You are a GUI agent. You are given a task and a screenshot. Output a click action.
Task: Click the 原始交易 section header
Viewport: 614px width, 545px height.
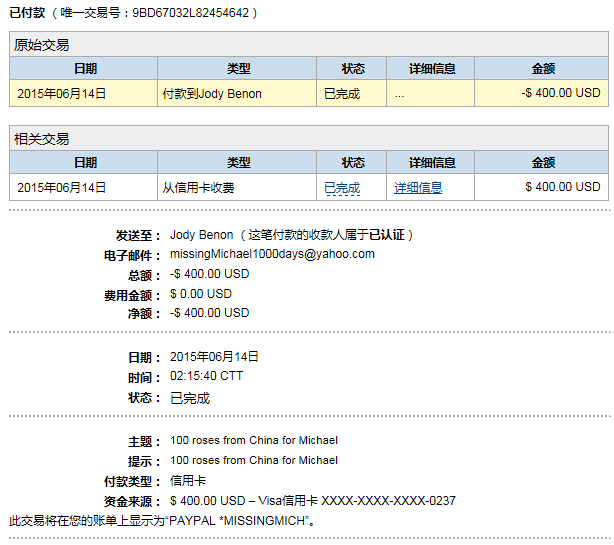click(41, 45)
